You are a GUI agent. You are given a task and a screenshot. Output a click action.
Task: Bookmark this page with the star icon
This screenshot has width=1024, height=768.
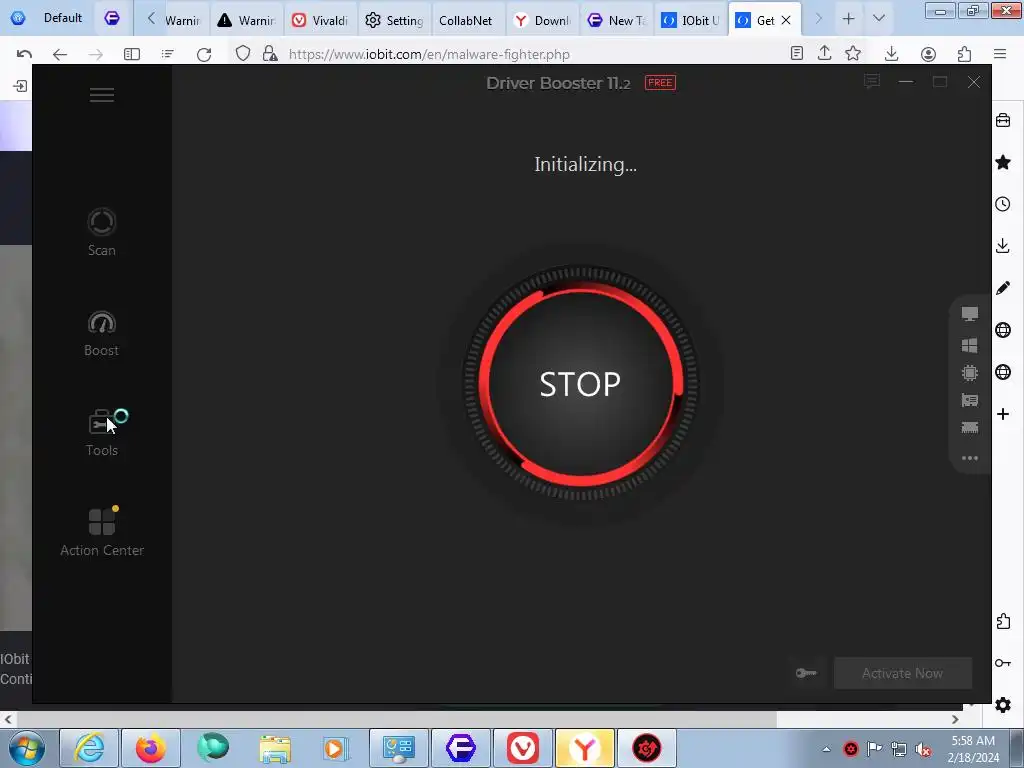(x=853, y=54)
